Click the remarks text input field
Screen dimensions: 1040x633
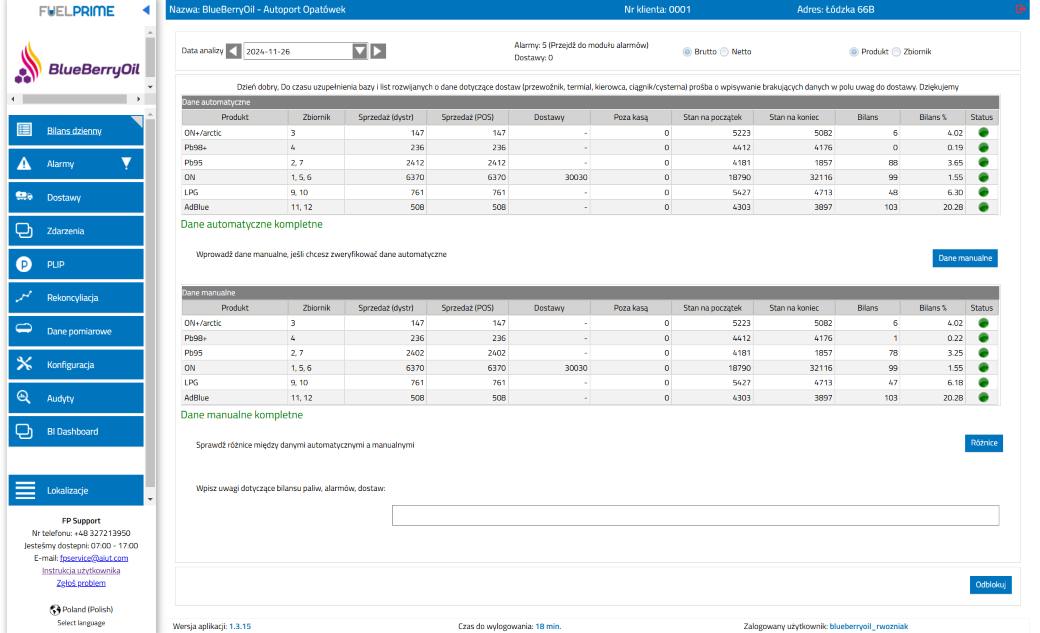point(695,516)
